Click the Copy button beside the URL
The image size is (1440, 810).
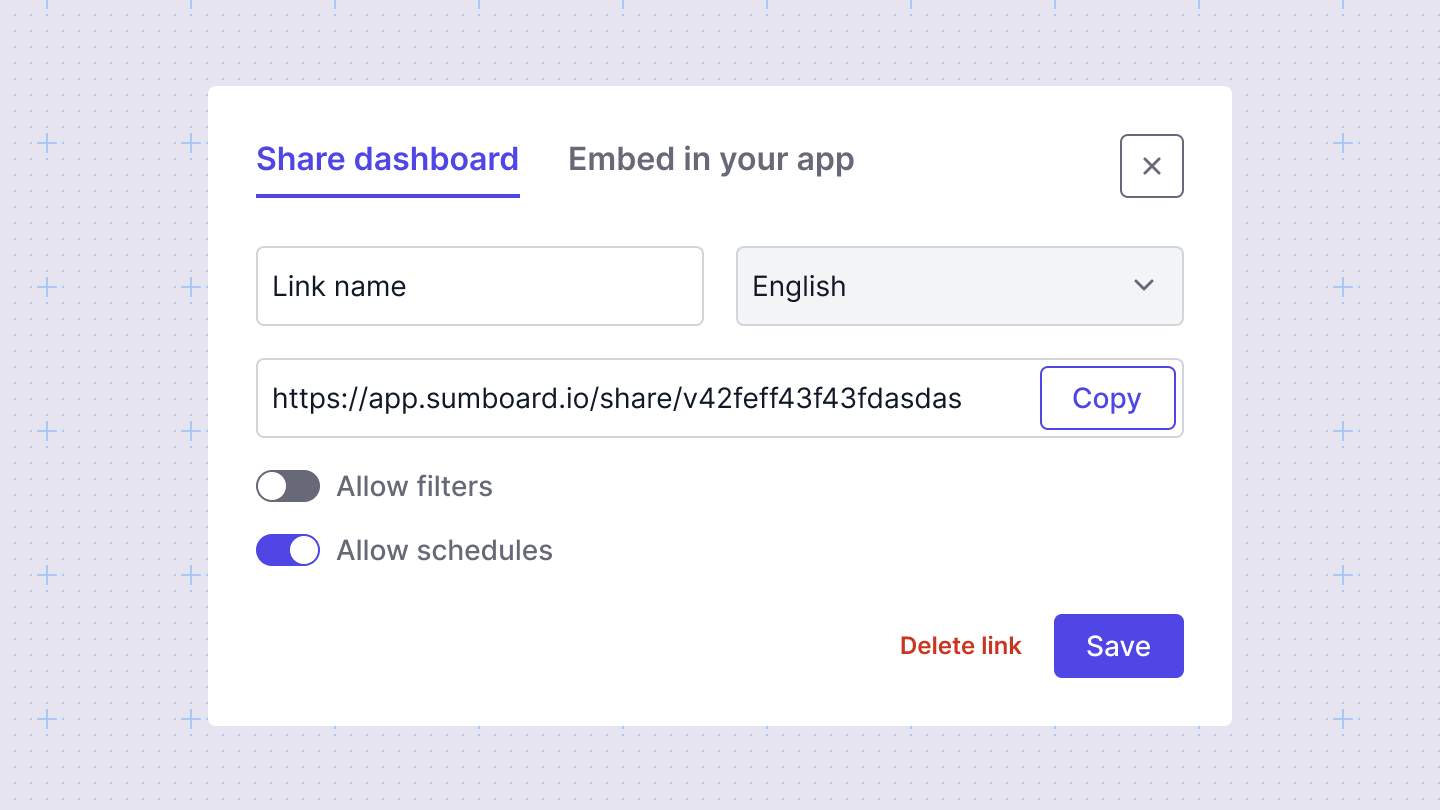[x=1107, y=398]
